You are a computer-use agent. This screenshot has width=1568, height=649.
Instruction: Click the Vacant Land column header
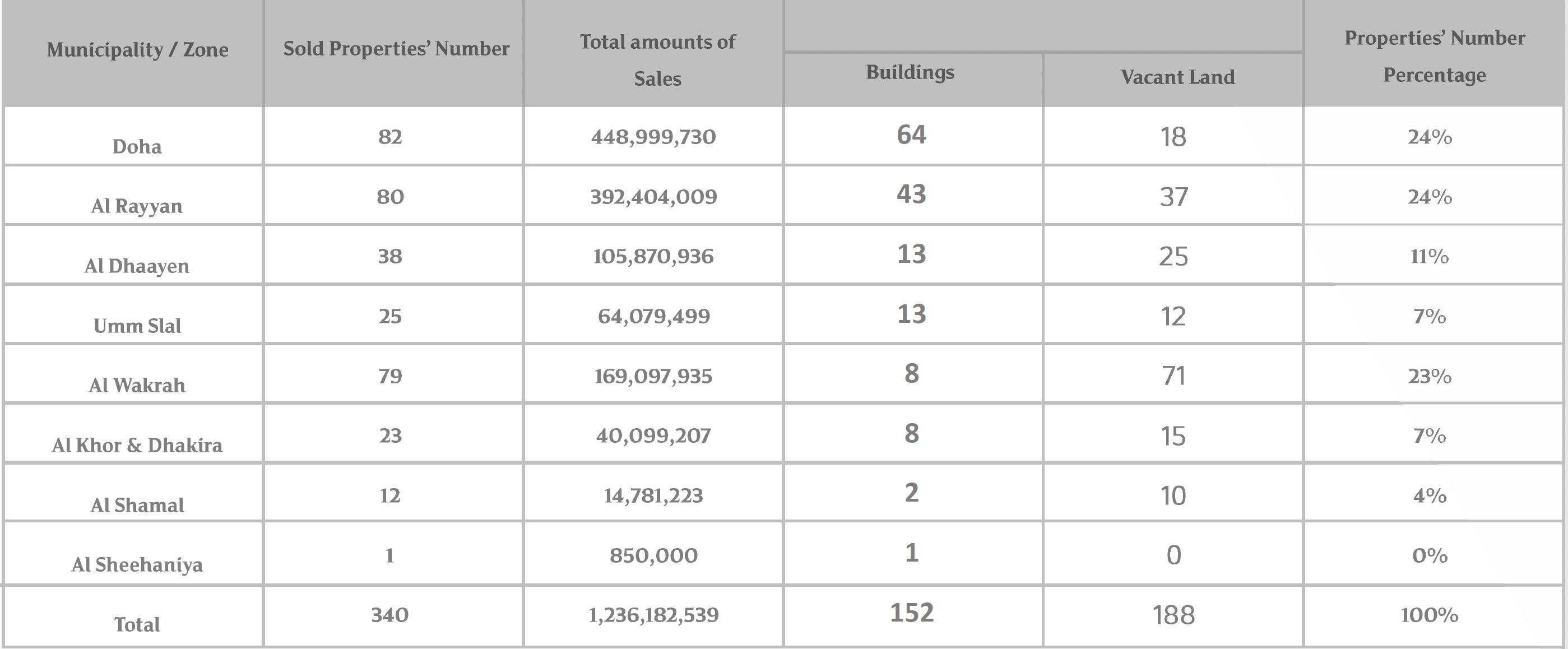click(1178, 77)
